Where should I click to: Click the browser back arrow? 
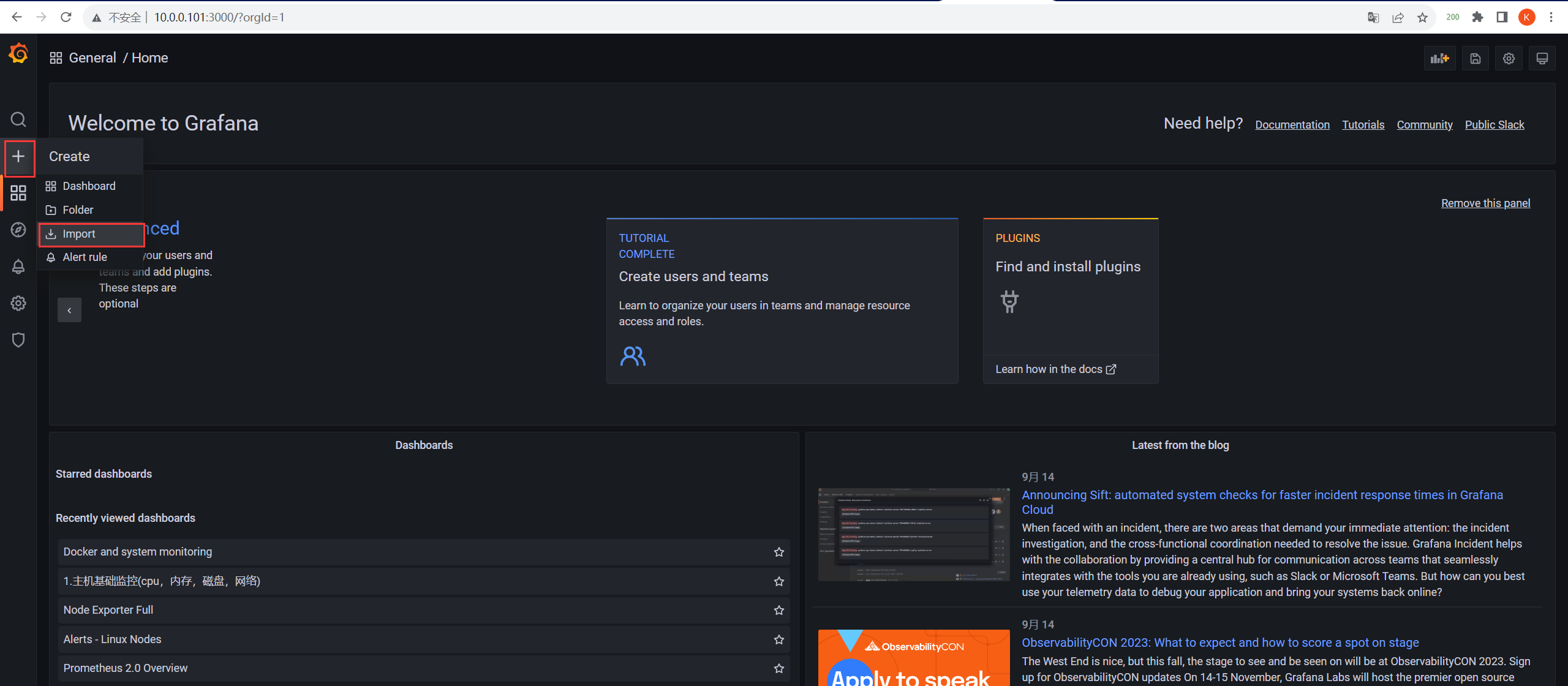(17, 17)
